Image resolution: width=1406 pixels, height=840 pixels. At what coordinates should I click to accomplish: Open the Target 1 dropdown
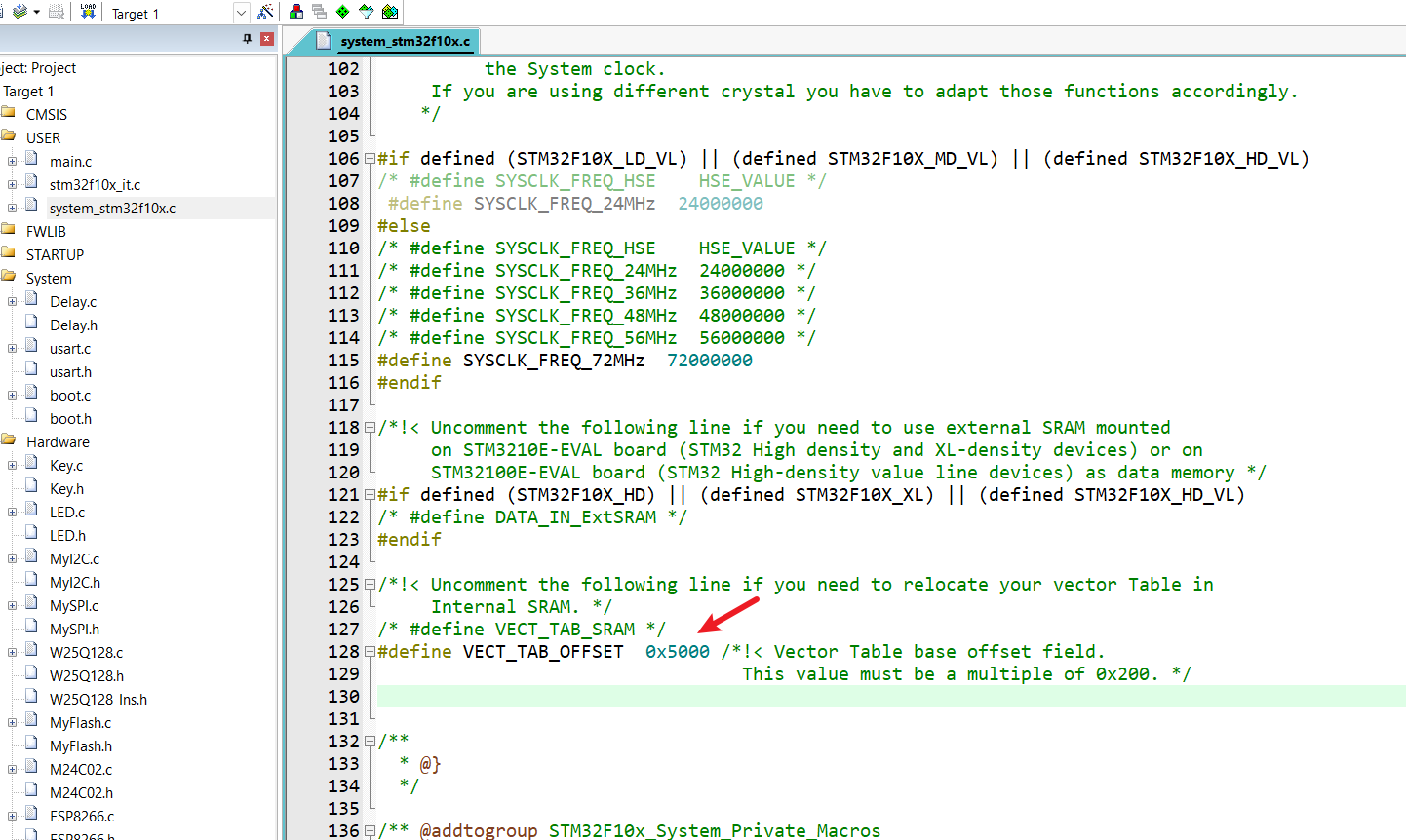pyautogui.click(x=241, y=13)
